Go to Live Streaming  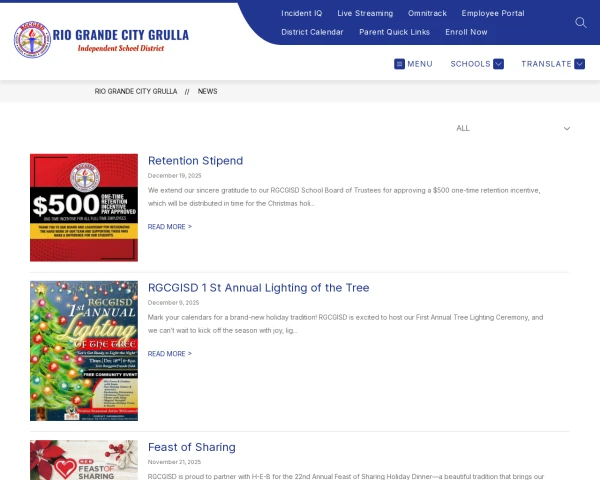tap(365, 13)
